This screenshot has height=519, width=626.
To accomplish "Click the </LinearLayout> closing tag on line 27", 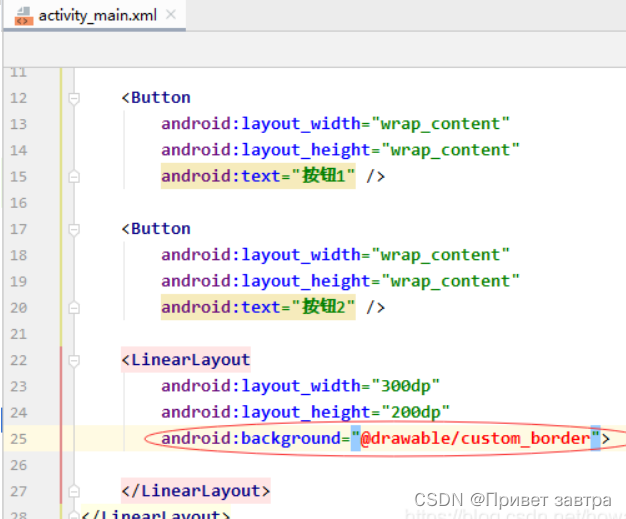I will [x=196, y=491].
